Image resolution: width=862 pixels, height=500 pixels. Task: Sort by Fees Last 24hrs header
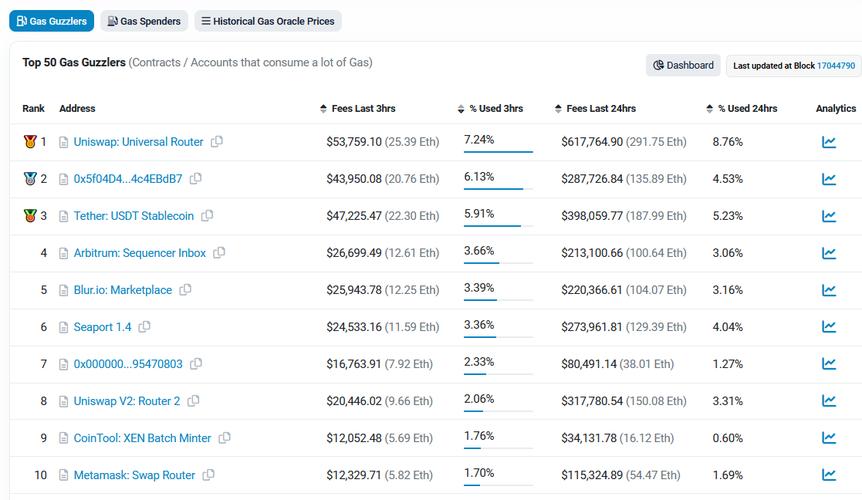click(x=601, y=108)
